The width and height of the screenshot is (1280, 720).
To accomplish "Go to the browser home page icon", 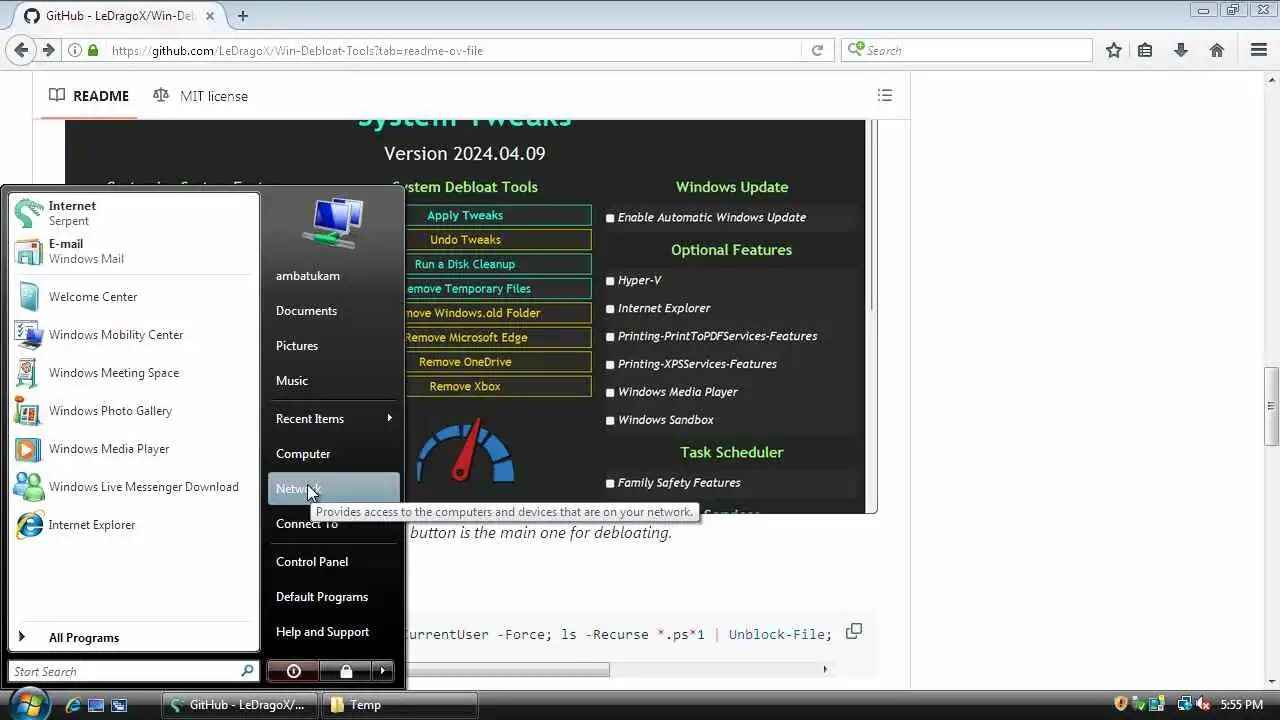I will tap(1217, 50).
